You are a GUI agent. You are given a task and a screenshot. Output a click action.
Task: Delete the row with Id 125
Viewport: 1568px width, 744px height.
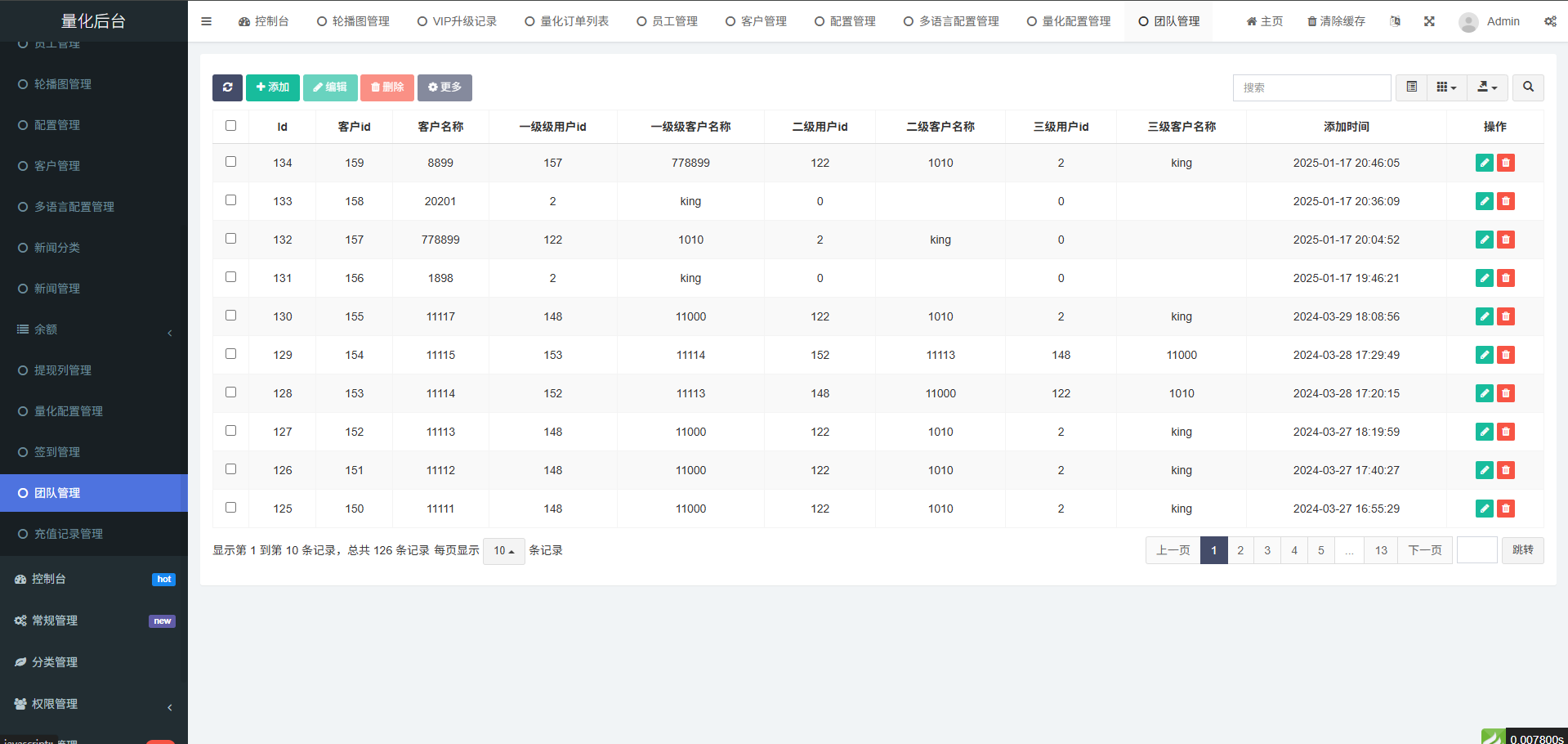pyautogui.click(x=1506, y=509)
